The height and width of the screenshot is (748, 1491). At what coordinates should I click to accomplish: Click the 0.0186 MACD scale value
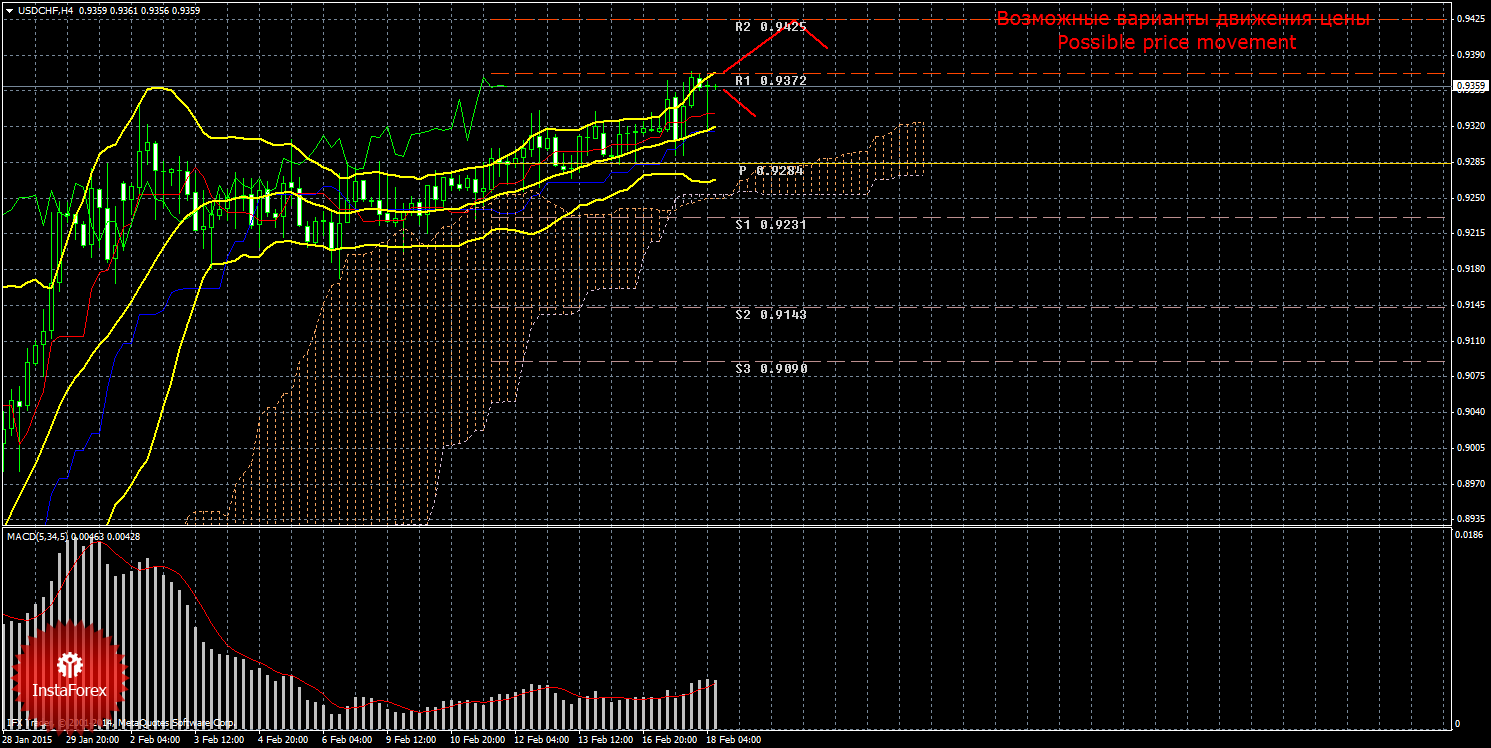(1470, 537)
